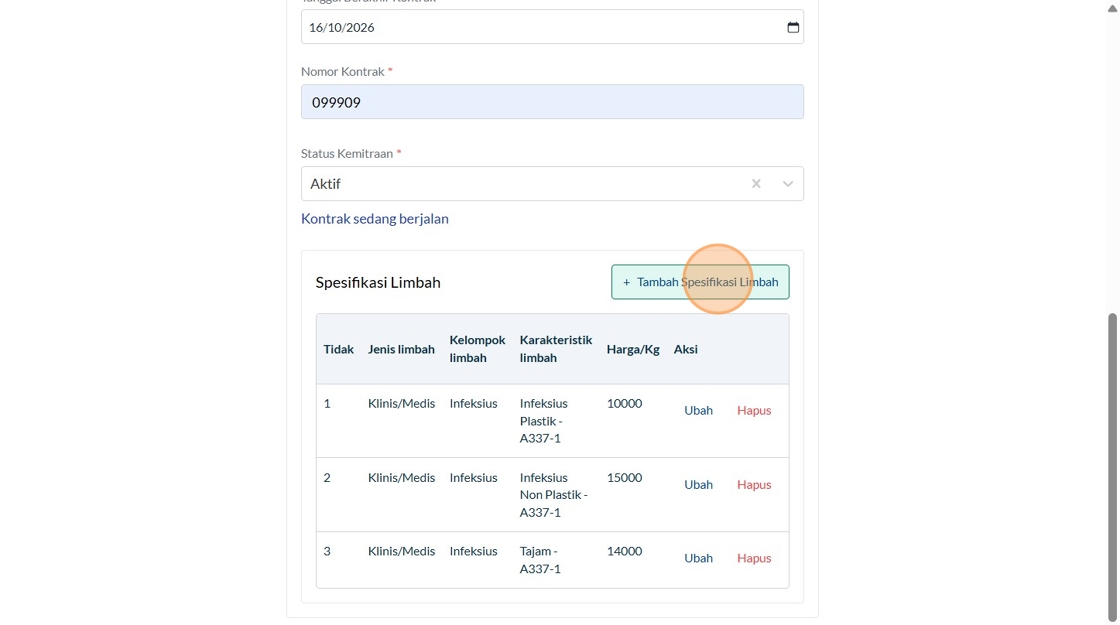Click Ubah for the Tajam - A337-1 row
Viewport: 1120px width, 625px height.
coord(698,558)
